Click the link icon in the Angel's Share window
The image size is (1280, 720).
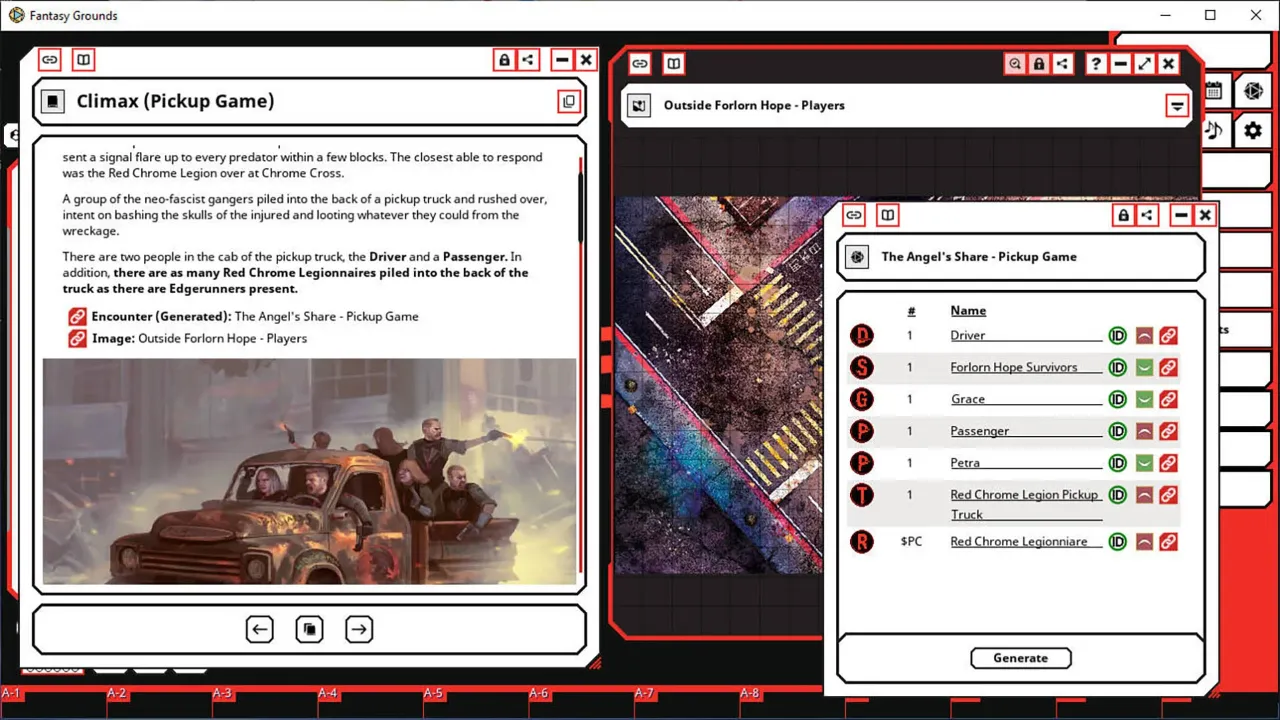pos(853,215)
